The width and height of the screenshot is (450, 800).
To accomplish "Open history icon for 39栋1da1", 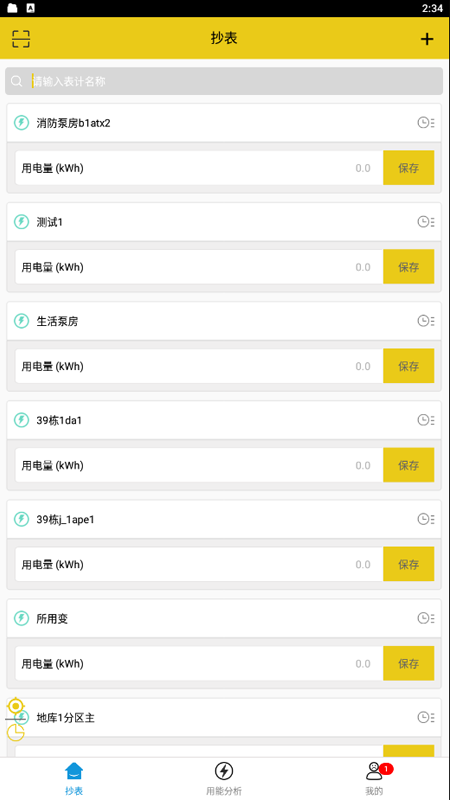I will 426,420.
